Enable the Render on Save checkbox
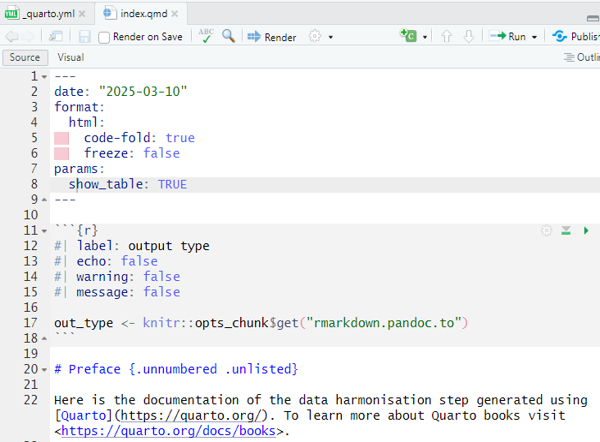 click(105, 37)
